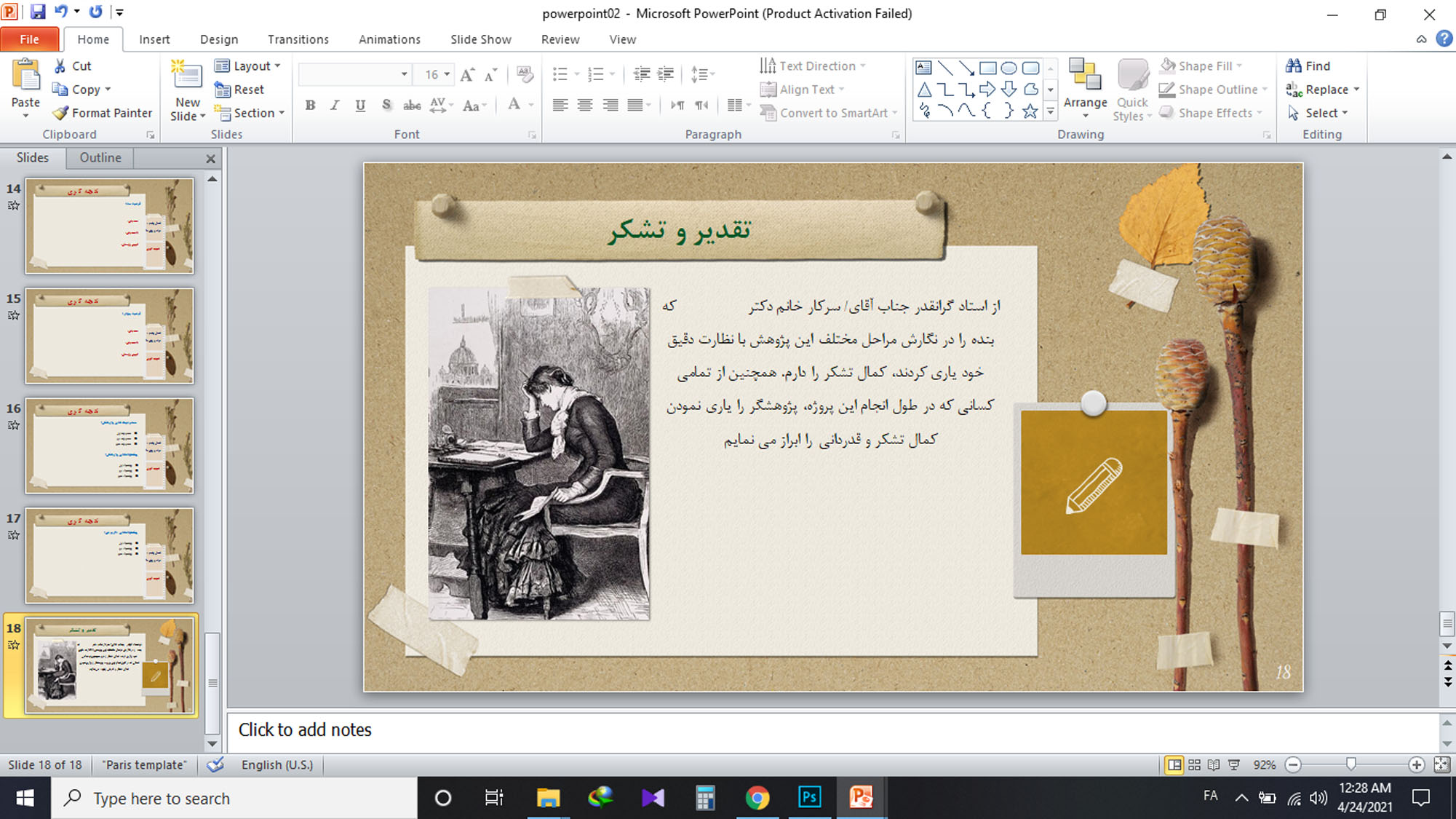The width and height of the screenshot is (1456, 819).
Task: Expand the Shape Fill dropdown
Action: 1239,66
